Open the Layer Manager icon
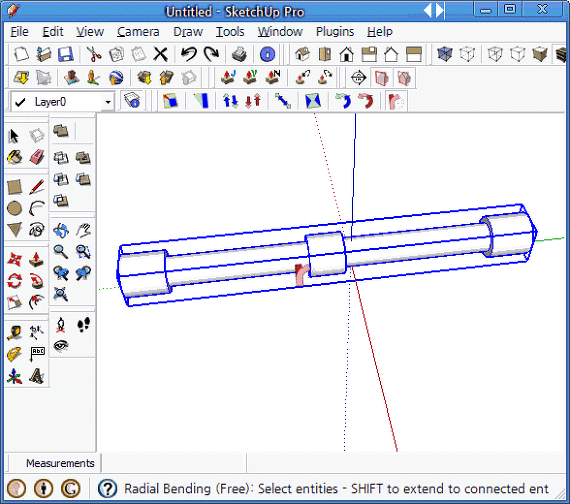Viewport: 570px width, 504px height. tap(132, 101)
